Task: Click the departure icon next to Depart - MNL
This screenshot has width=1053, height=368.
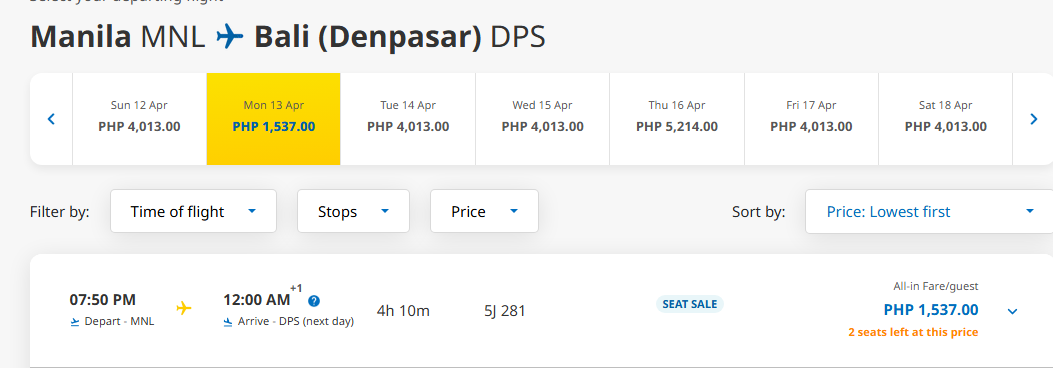Action: coord(75,322)
